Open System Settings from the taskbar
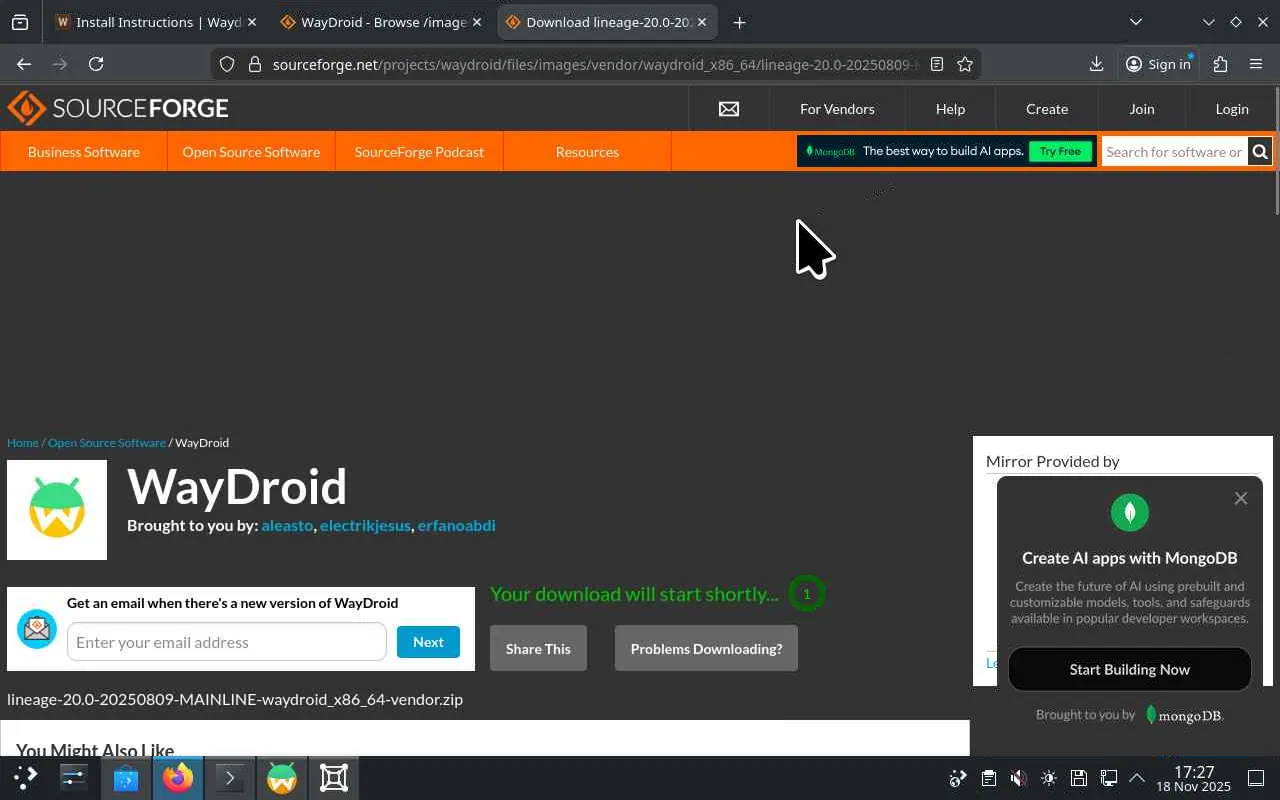This screenshot has width=1280, height=800. pos(74,777)
